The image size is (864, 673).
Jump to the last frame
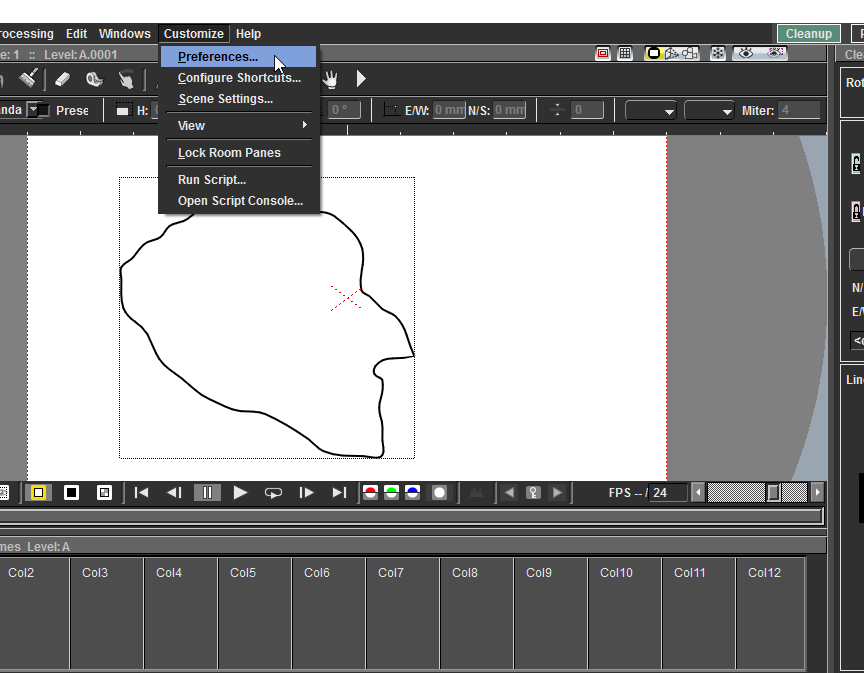point(339,492)
